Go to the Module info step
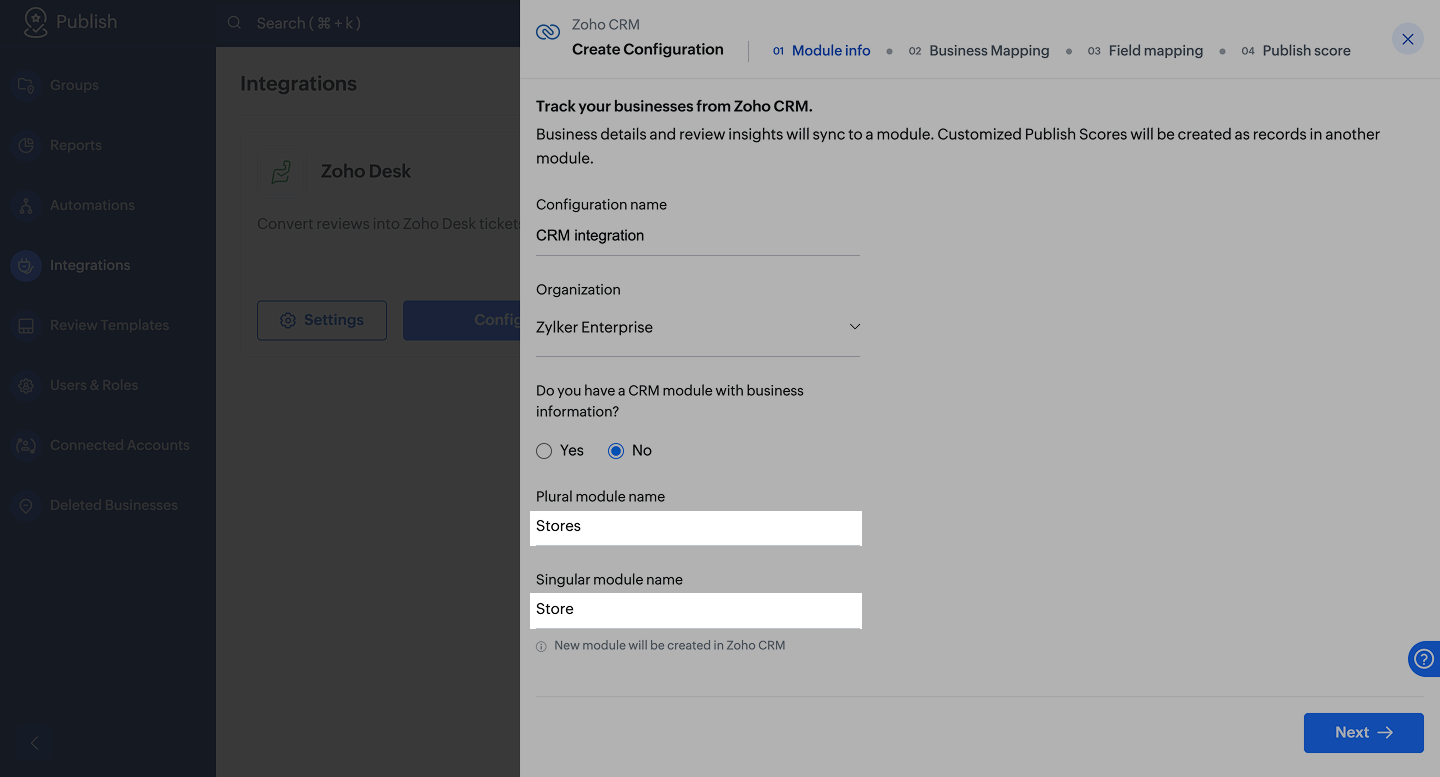This screenshot has height=777, width=1440. [821, 50]
